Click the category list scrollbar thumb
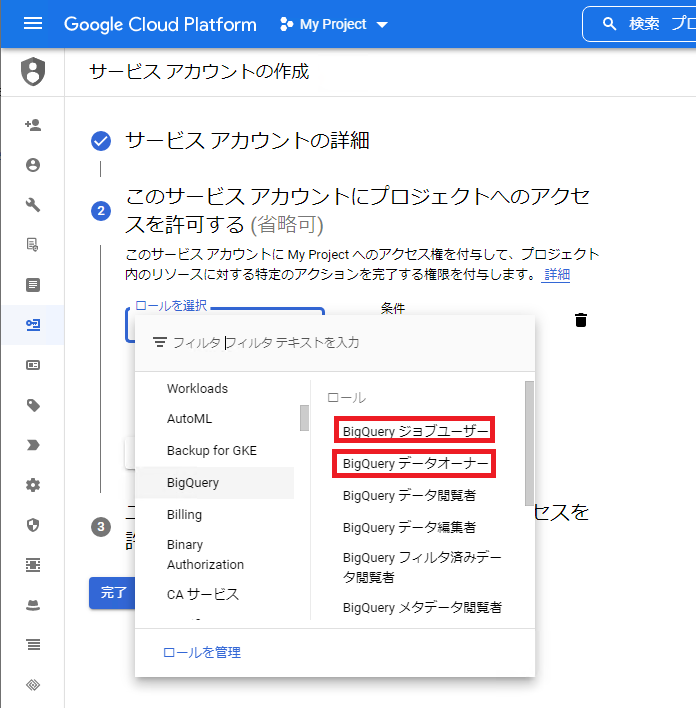 304,418
